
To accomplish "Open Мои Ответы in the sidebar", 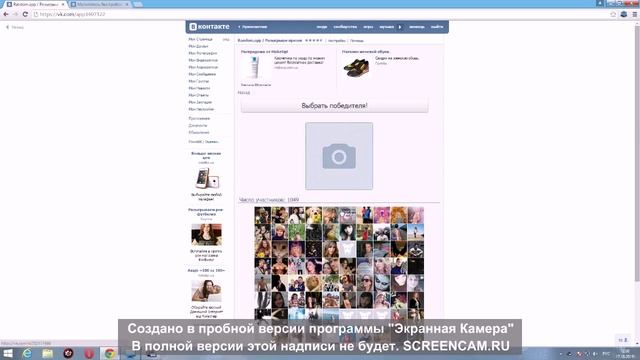I will click(199, 95).
